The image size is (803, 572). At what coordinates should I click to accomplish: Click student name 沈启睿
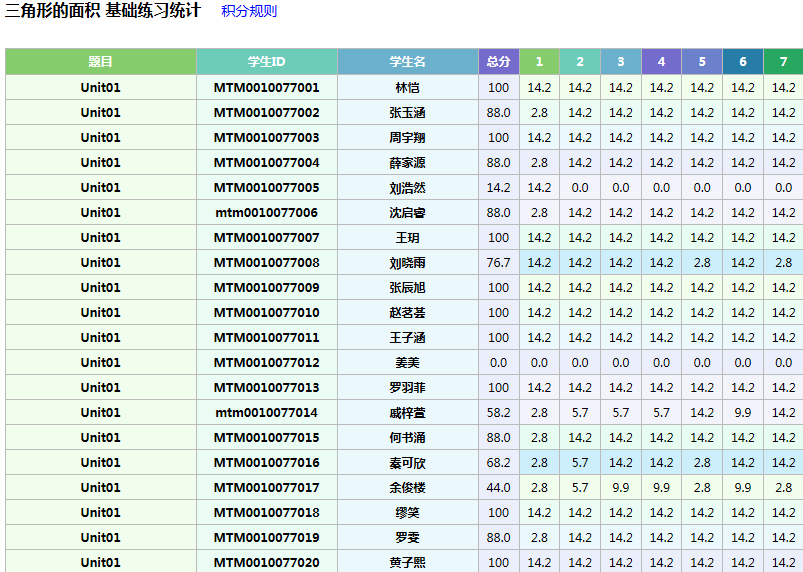(408, 213)
